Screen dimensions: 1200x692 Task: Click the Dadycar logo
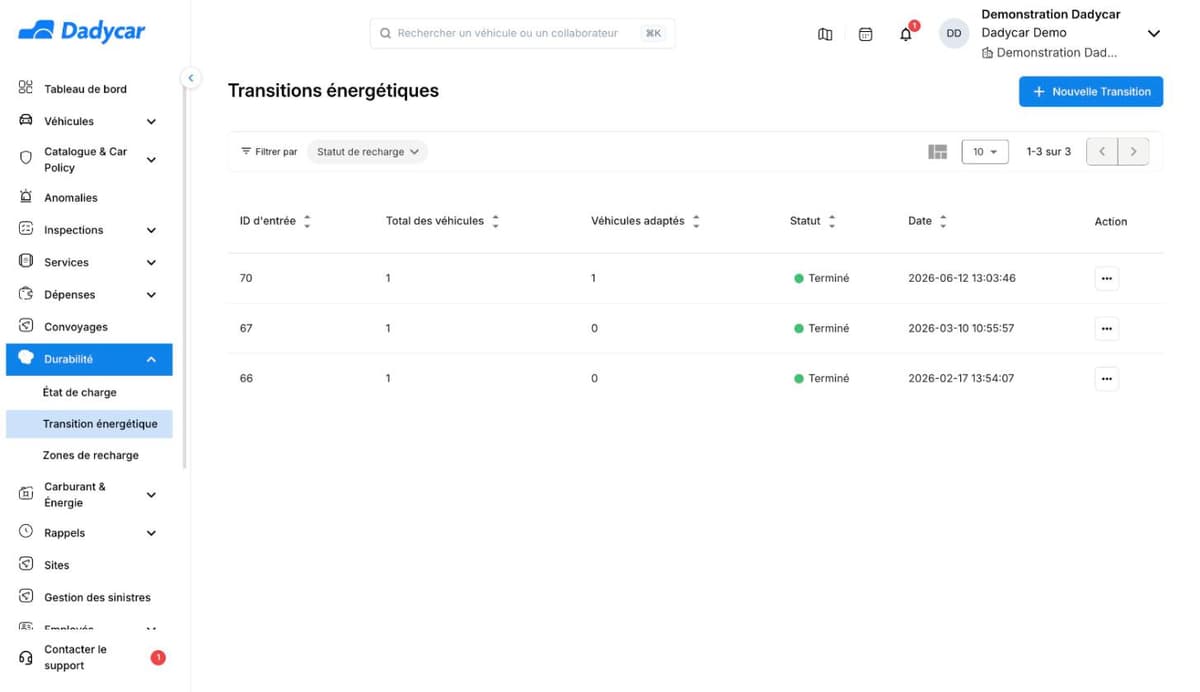click(82, 32)
